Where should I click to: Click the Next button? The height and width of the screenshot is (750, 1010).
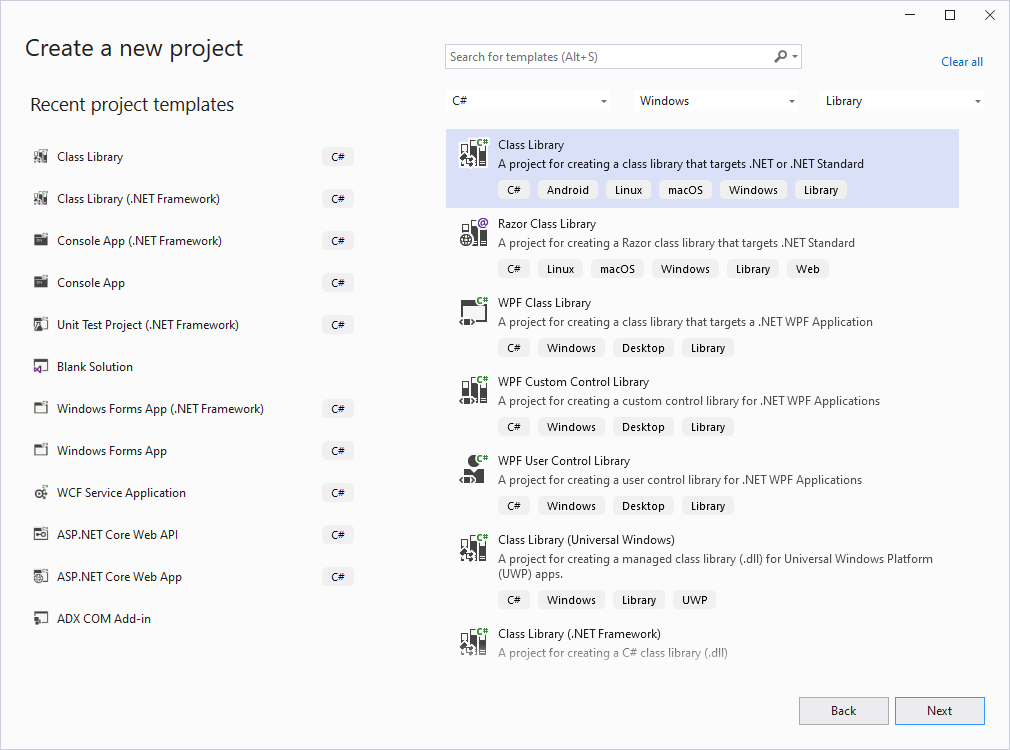(x=939, y=711)
